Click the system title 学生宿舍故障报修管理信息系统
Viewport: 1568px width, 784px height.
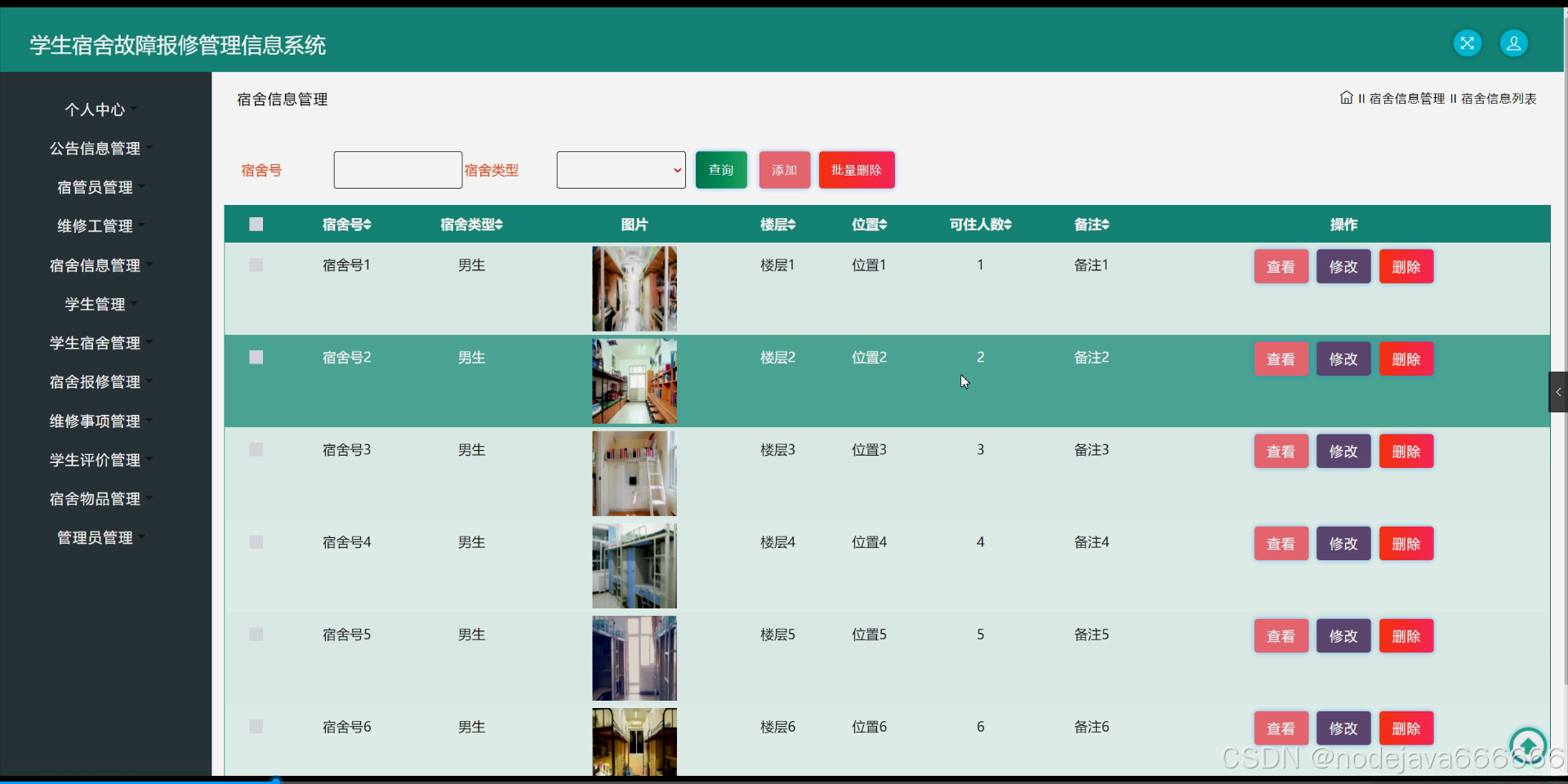(x=178, y=45)
